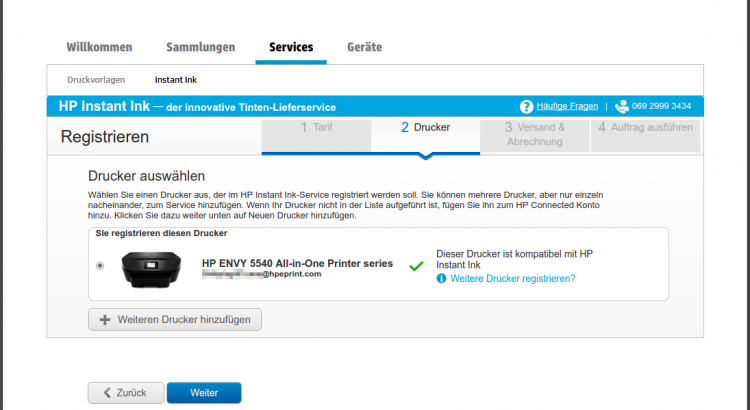Image resolution: width=750 pixels, height=410 pixels.
Task: Click the green compatibility checkmark
Action: [416, 266]
